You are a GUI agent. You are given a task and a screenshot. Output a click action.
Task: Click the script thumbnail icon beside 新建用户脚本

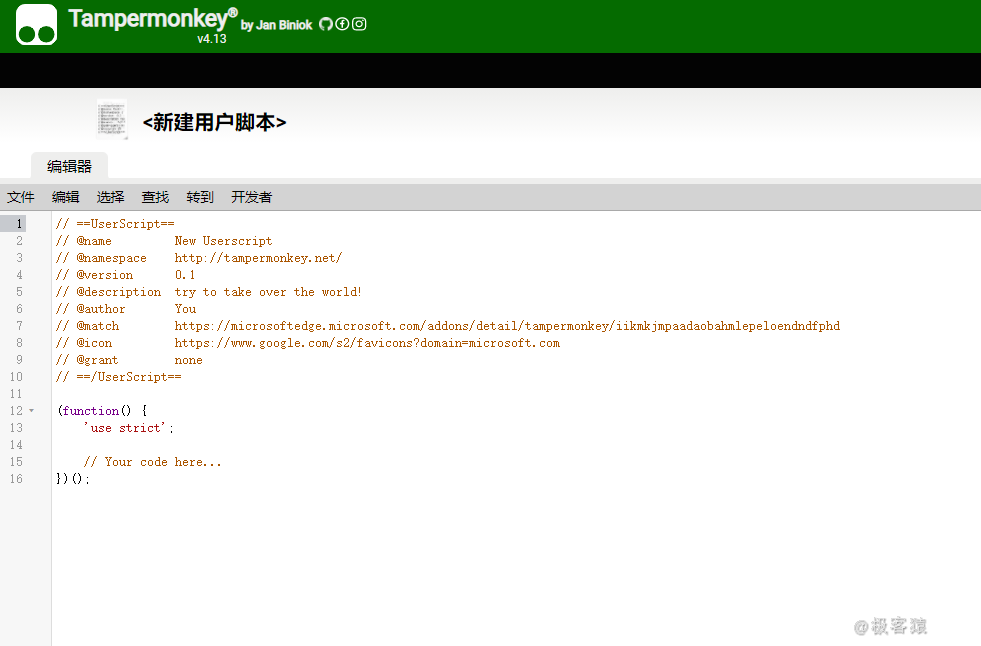click(112, 119)
